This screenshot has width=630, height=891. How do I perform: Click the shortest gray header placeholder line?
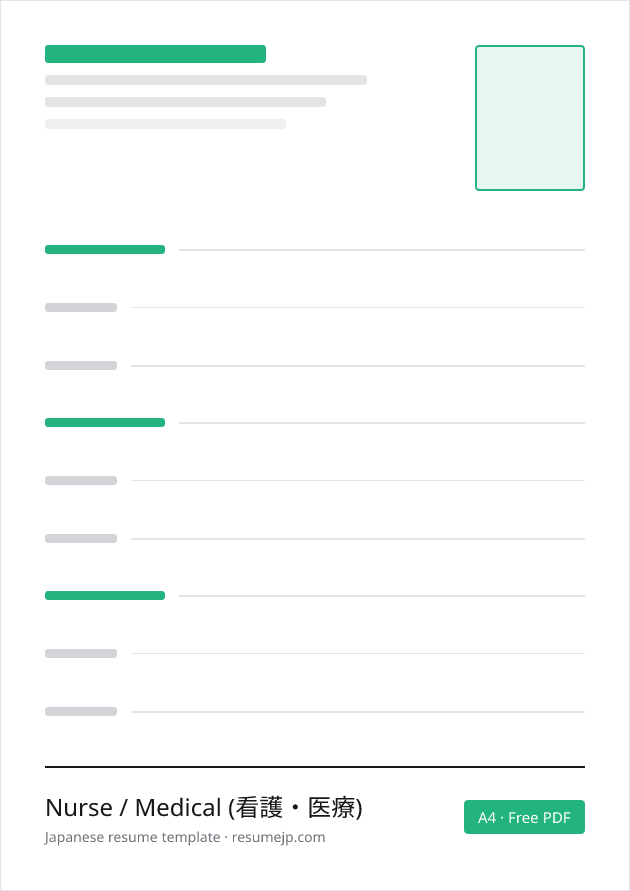[165, 124]
